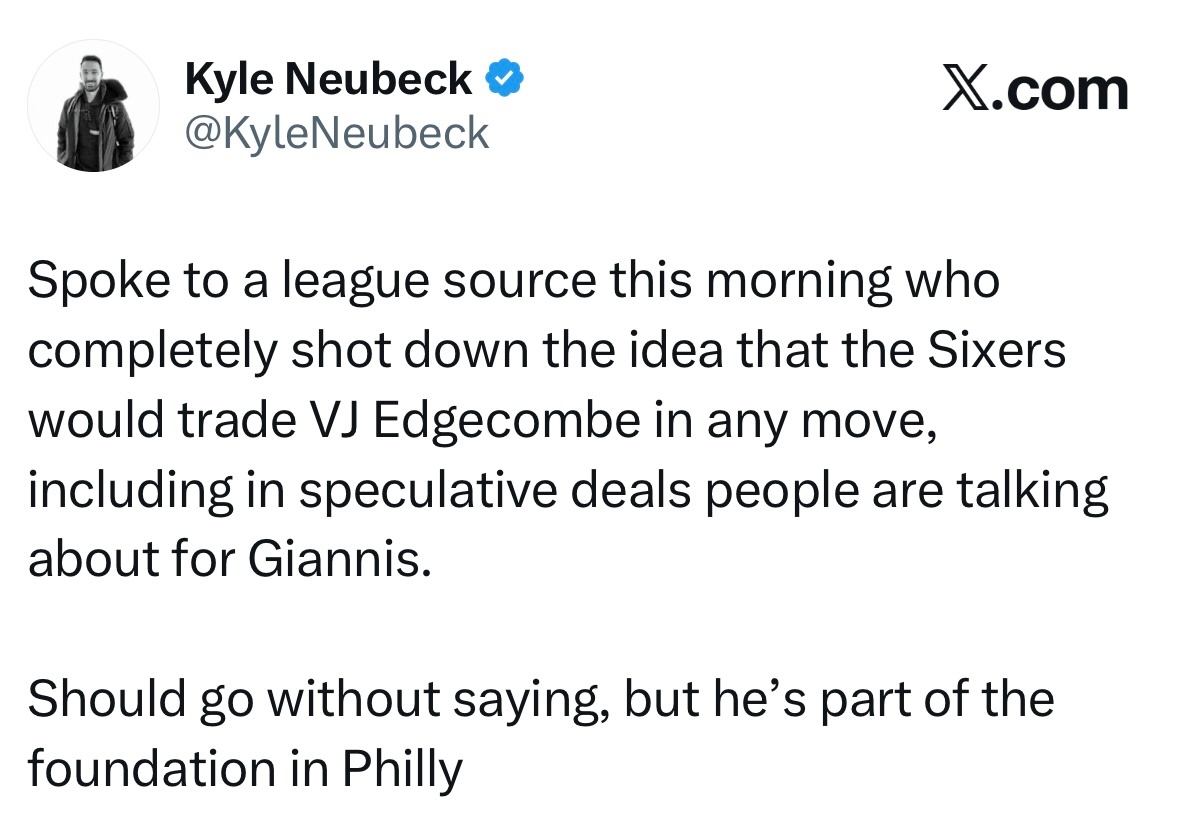Click the Kyle Neubeck display name
The width and height of the screenshot is (1179, 828).
click(x=329, y=79)
